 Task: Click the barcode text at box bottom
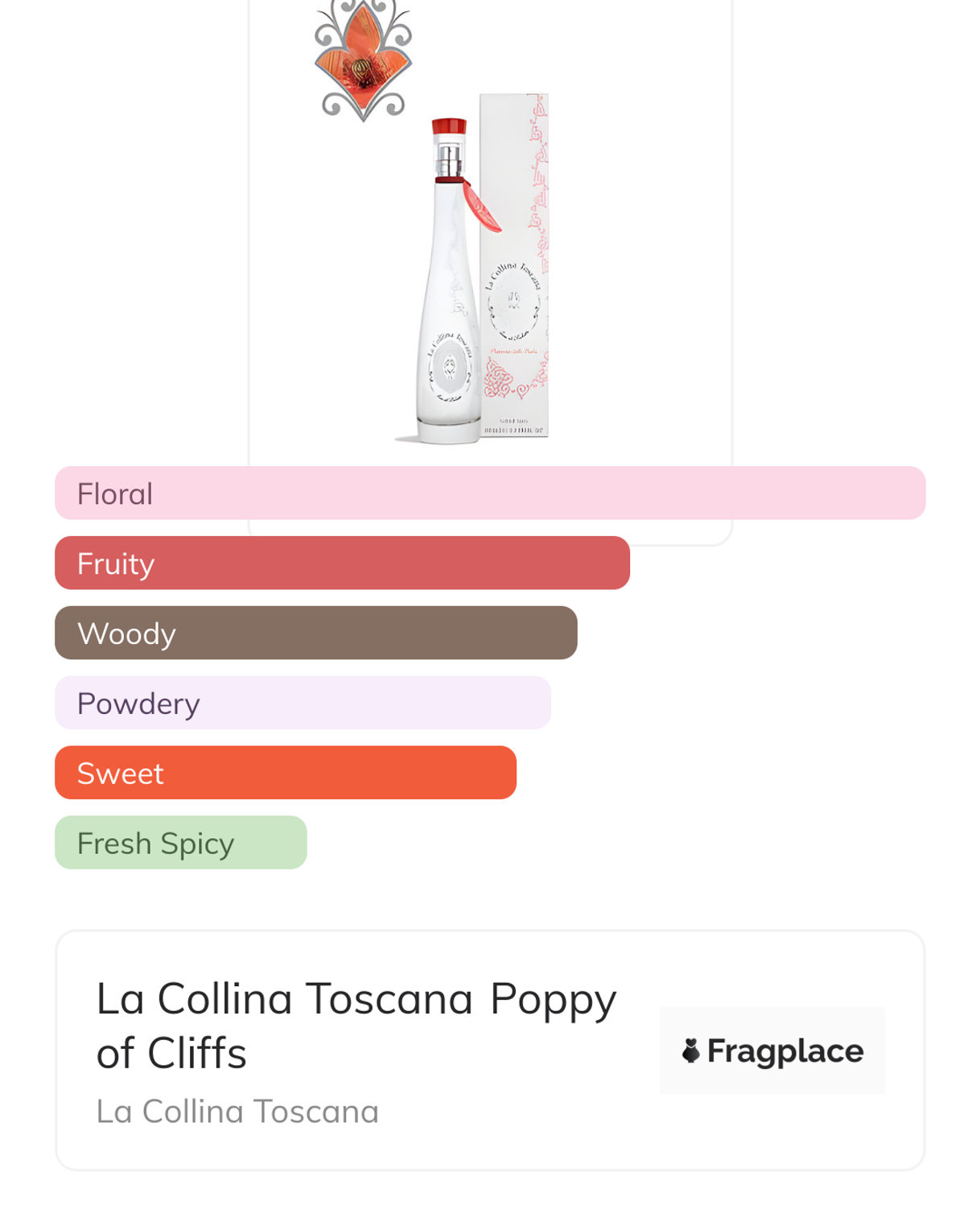[x=515, y=431]
